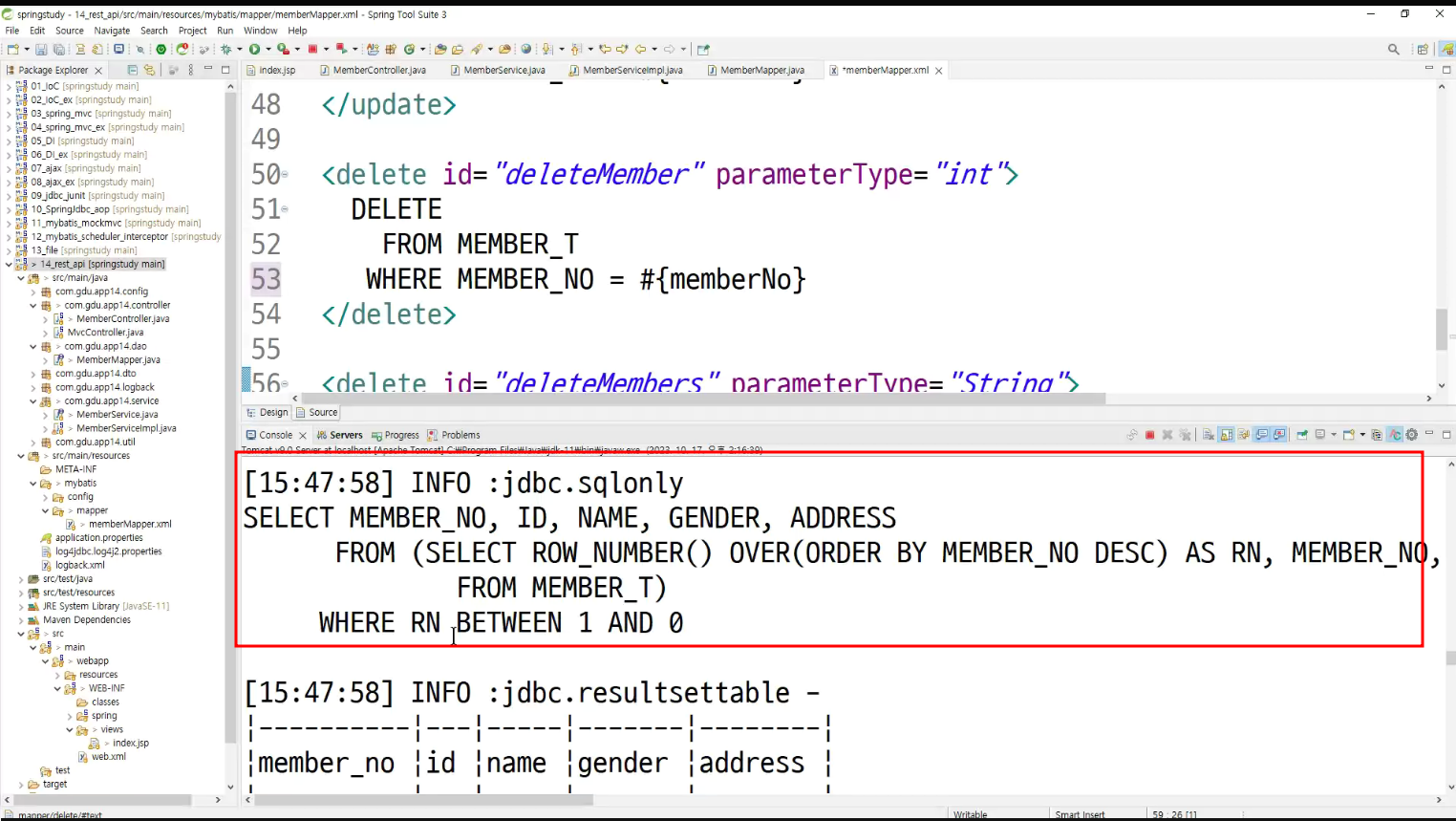Expand the src/test/java source folder
1456x821 pixels.
(x=21, y=579)
